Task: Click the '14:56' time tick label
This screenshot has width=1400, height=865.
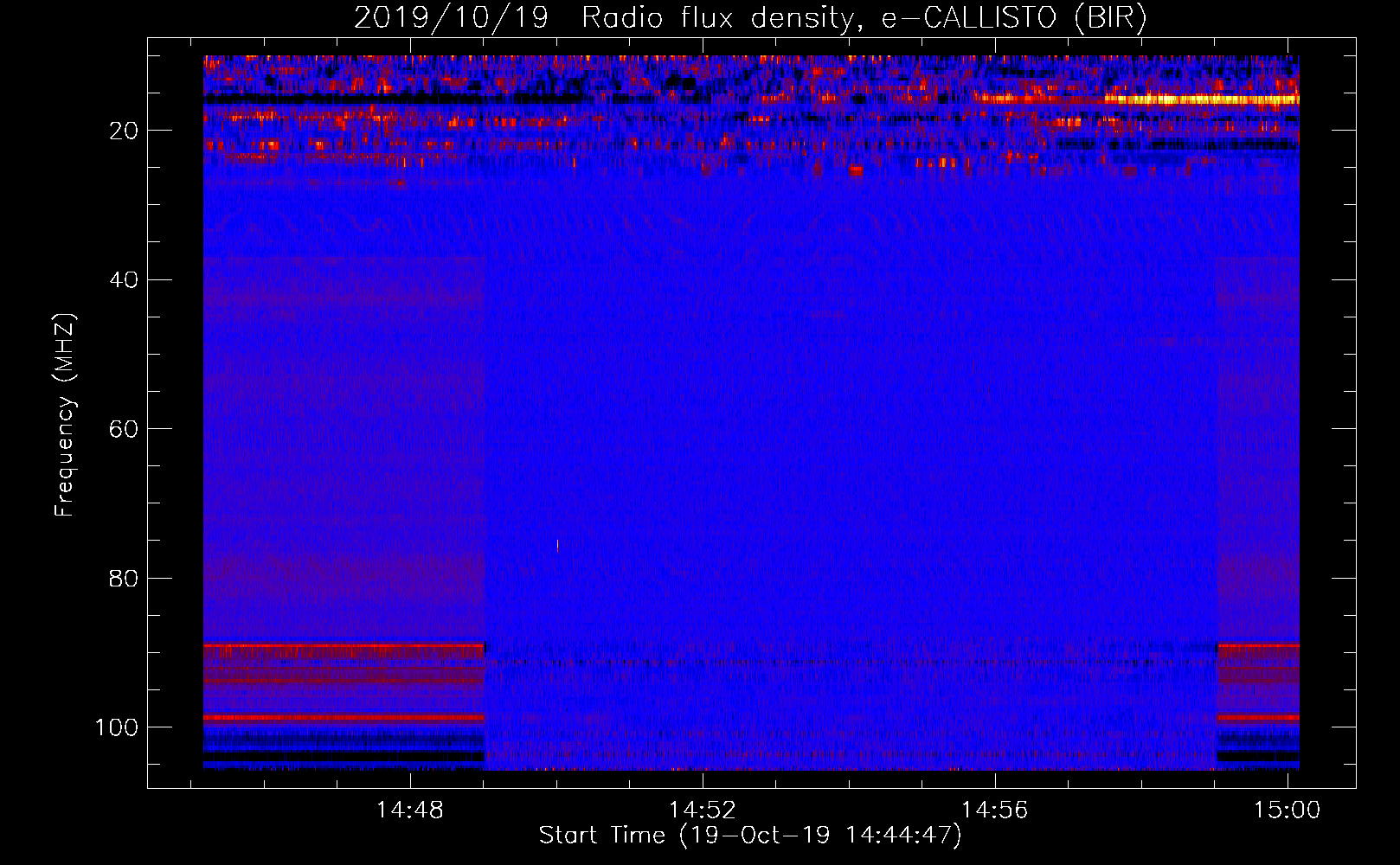Action: click(995, 810)
